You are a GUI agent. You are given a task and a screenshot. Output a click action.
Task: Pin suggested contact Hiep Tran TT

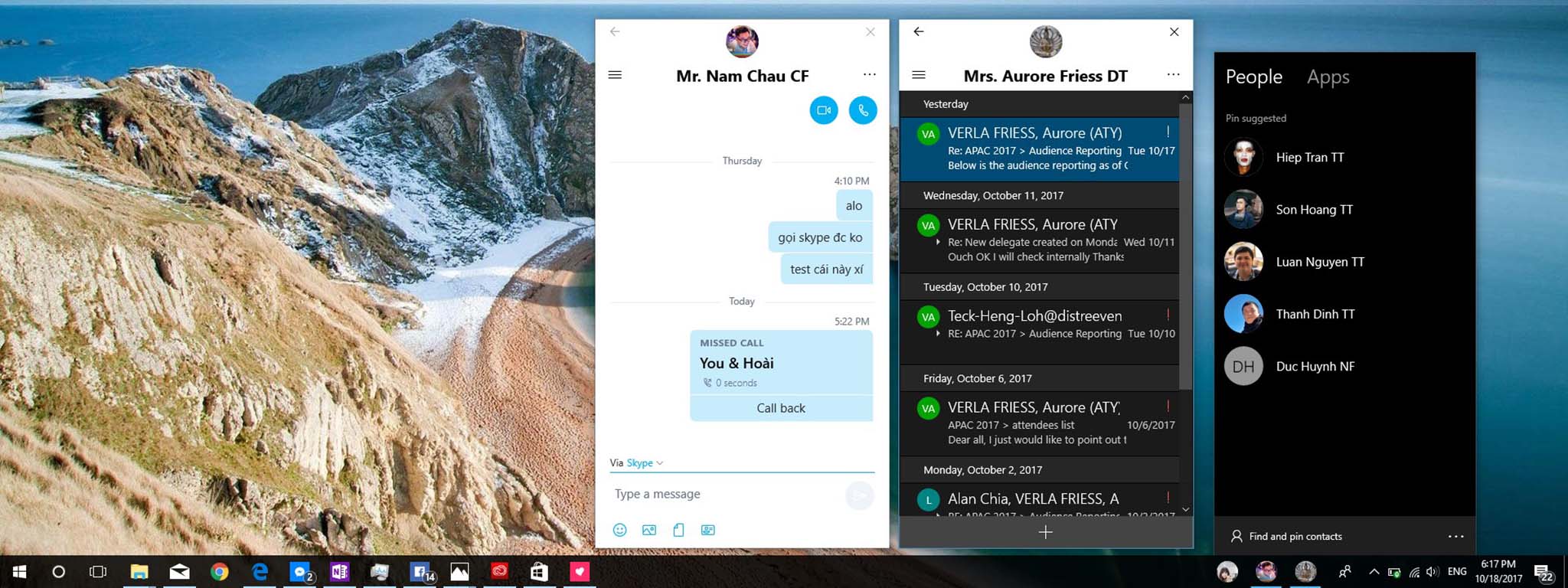pos(1344,157)
